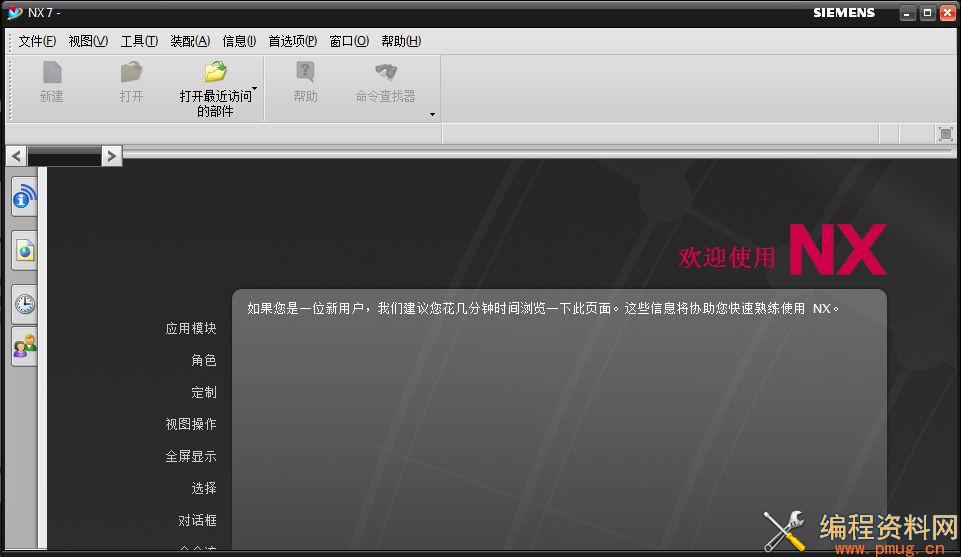Select the Applications (应用模块) welcome link
Screen dimensions: 961x557
(x=191, y=328)
